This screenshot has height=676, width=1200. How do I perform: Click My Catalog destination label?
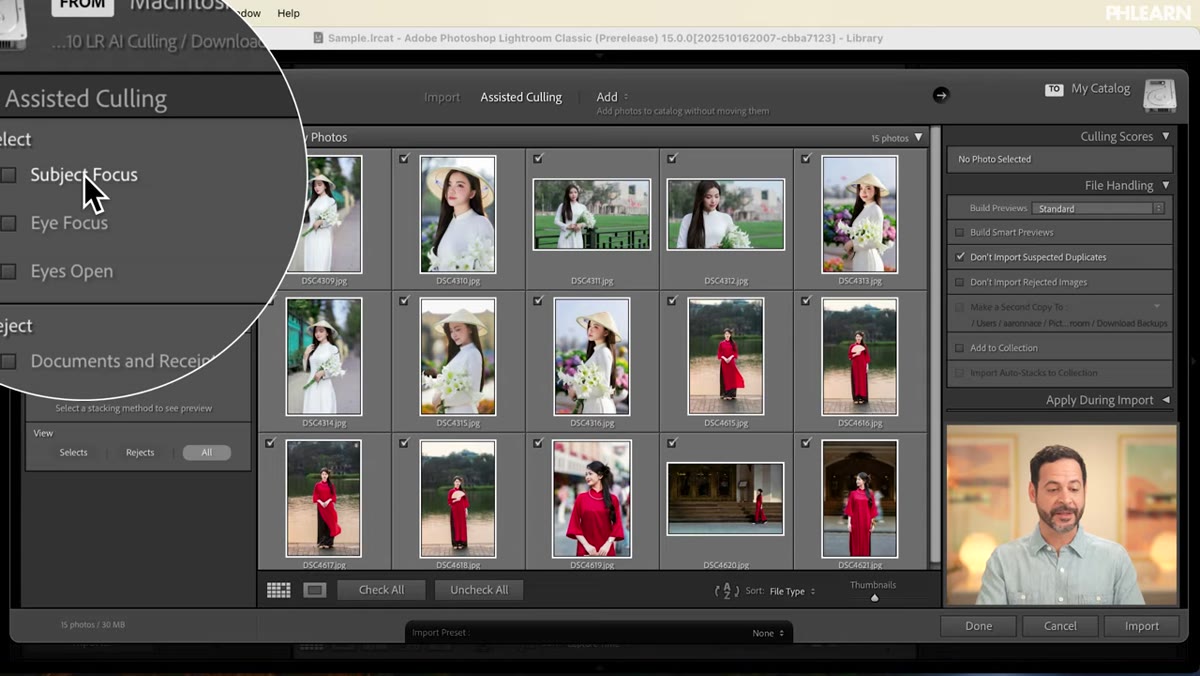pos(1100,88)
